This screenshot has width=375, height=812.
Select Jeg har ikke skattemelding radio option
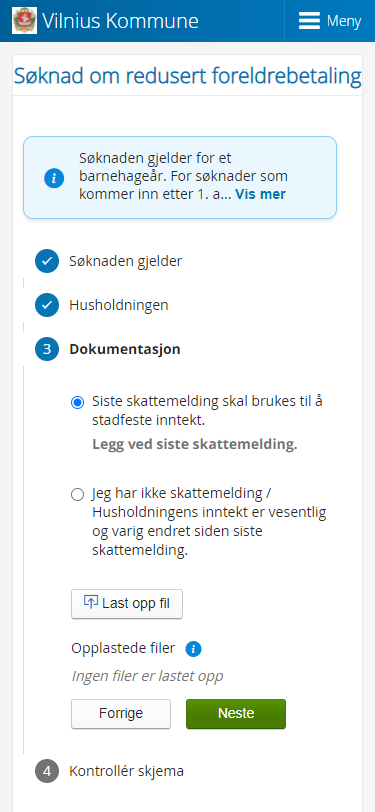(78, 495)
